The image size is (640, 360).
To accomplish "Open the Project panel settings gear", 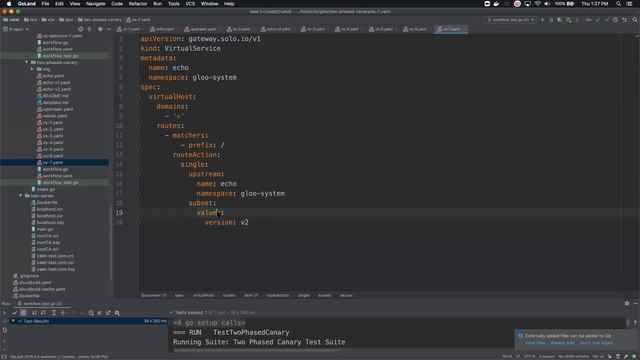I will coord(100,29).
